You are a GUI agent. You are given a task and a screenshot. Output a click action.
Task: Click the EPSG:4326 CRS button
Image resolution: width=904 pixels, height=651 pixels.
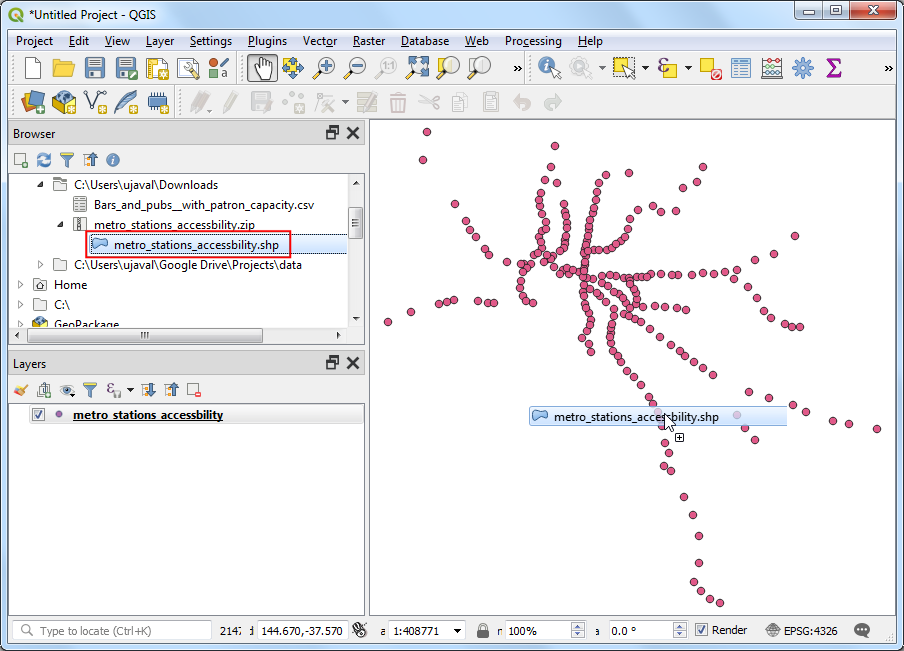click(x=802, y=630)
